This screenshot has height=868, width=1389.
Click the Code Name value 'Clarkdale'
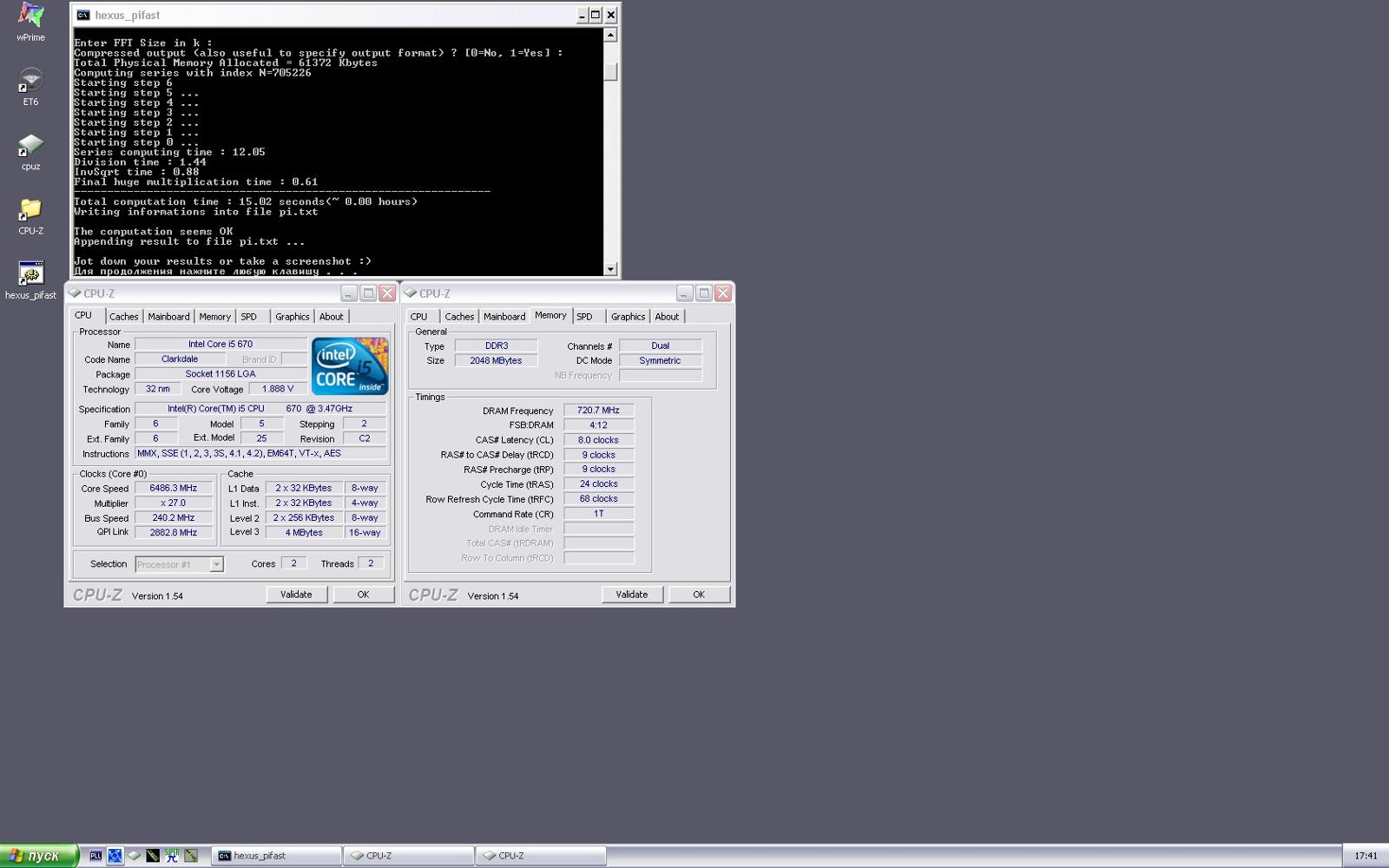180,359
